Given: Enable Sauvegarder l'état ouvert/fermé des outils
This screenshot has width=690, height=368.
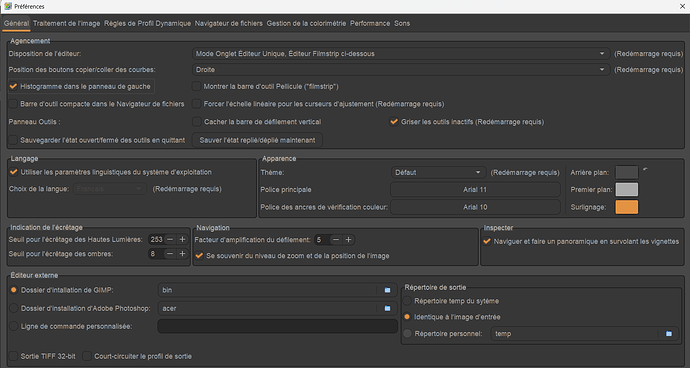Looking at the screenshot, I should 13,140.
